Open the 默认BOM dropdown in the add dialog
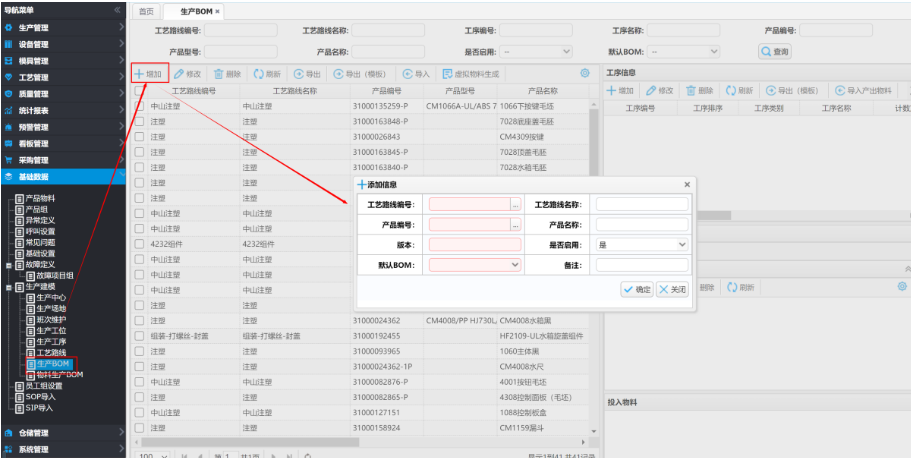Viewport: 913px width, 460px height. pyautogui.click(x=475, y=265)
